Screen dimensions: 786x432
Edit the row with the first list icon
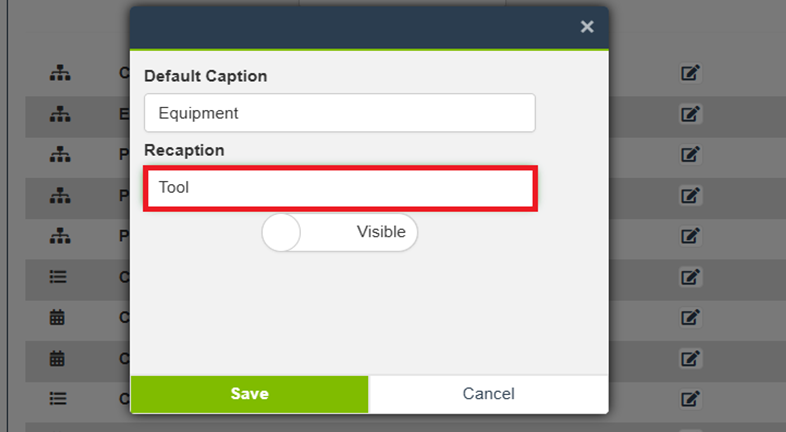coord(690,277)
